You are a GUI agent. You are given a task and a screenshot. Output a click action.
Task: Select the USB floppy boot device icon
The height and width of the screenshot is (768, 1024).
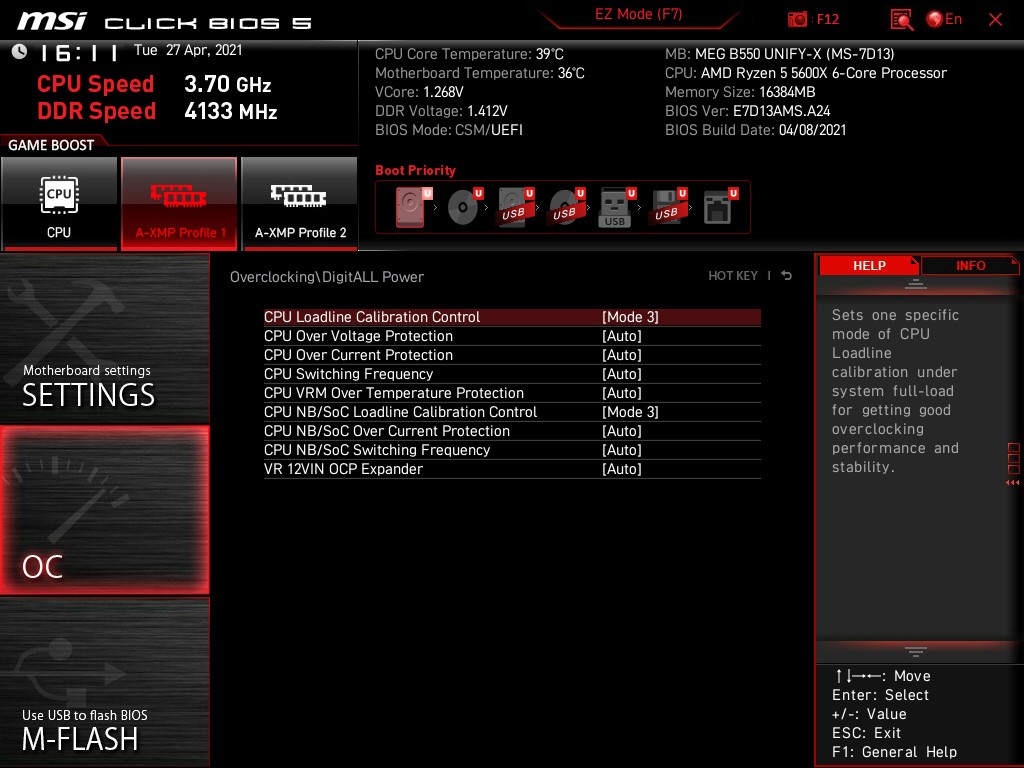tap(667, 207)
